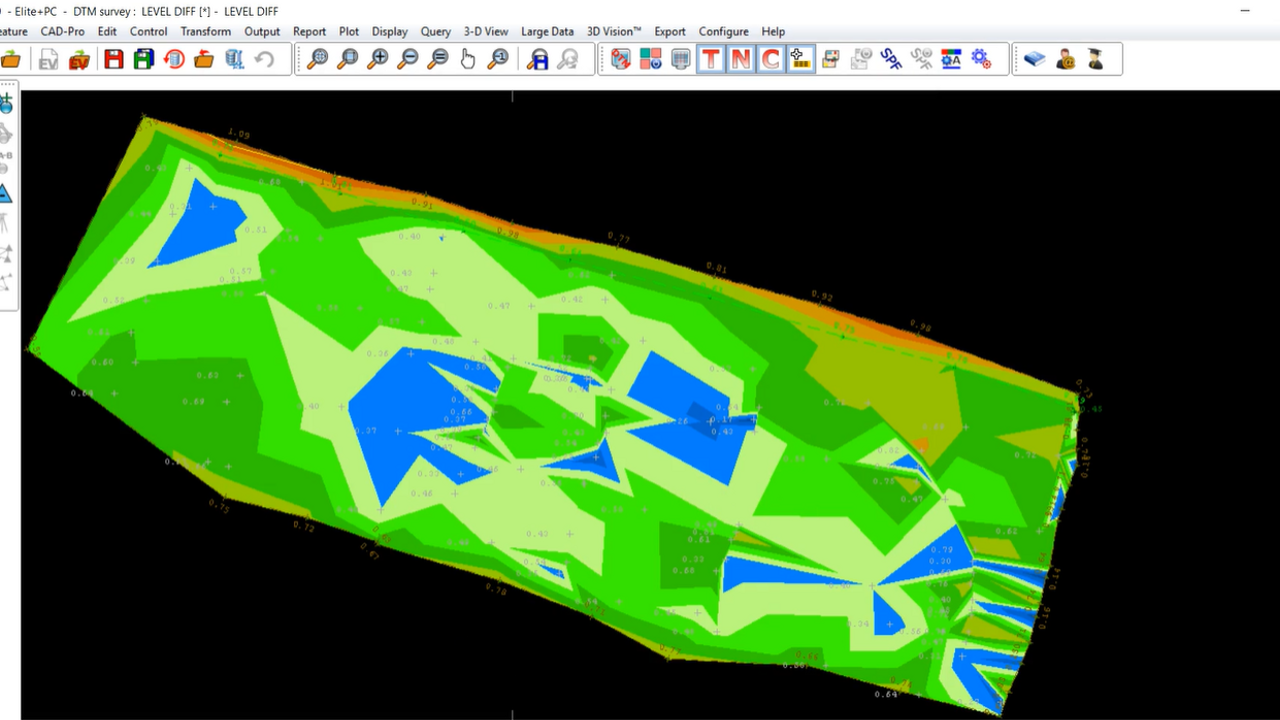Click the Zoom In magnifier icon
Image resolution: width=1280 pixels, height=720 pixels.
(377, 59)
